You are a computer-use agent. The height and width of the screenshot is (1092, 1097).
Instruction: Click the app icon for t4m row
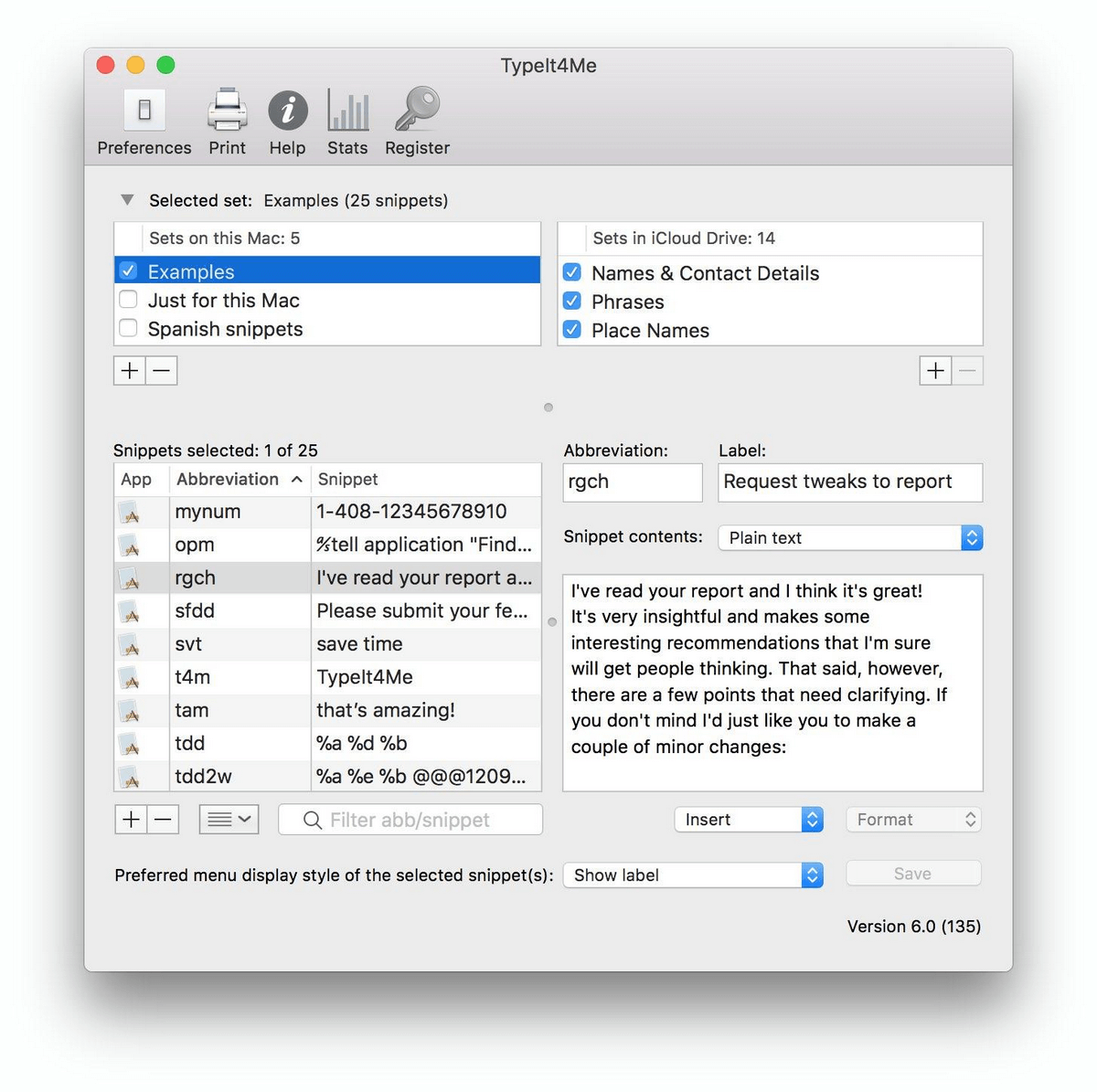click(129, 678)
